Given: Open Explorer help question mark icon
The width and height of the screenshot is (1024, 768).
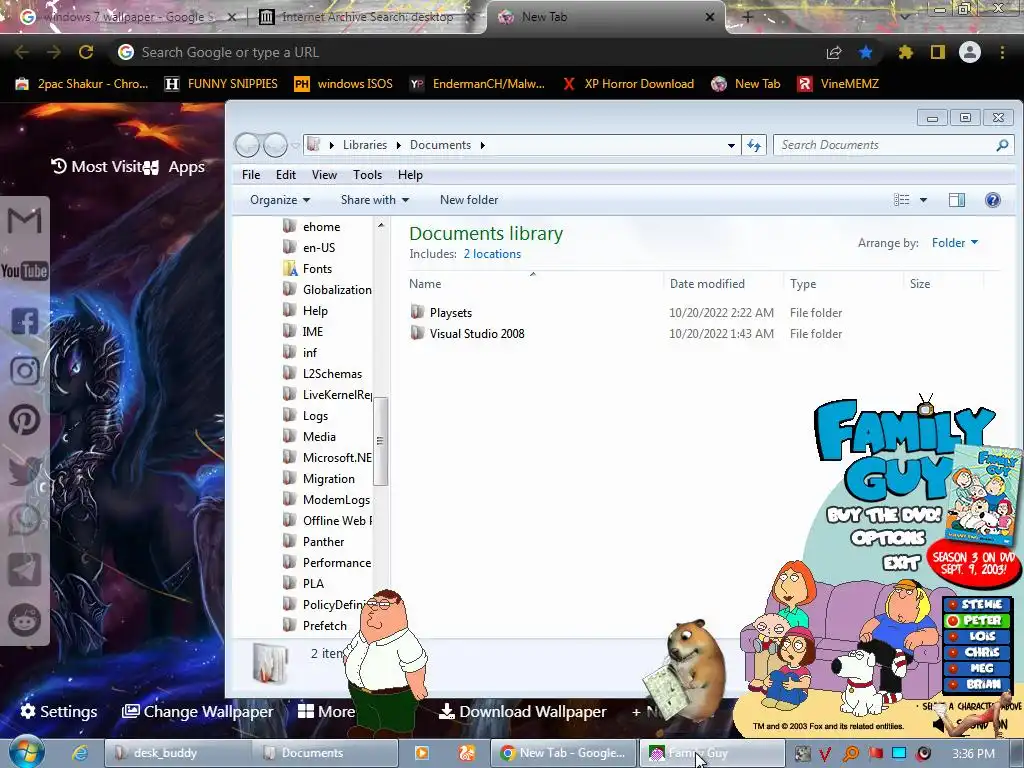Looking at the screenshot, I should tap(993, 200).
